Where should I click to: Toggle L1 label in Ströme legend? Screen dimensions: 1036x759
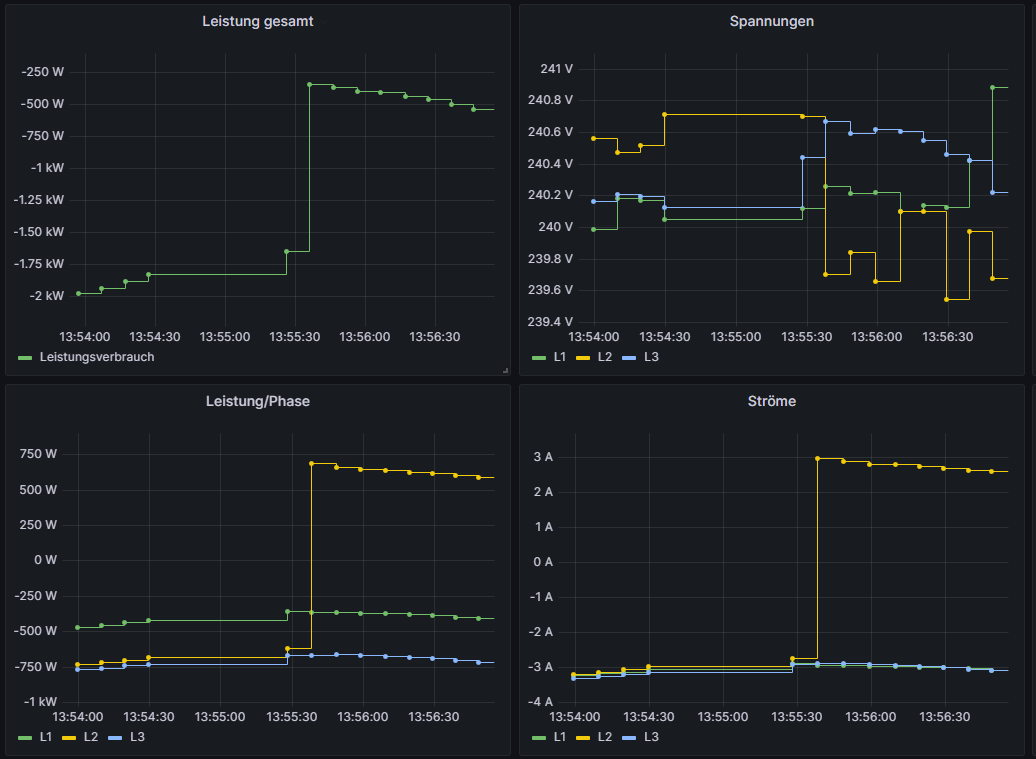point(559,737)
